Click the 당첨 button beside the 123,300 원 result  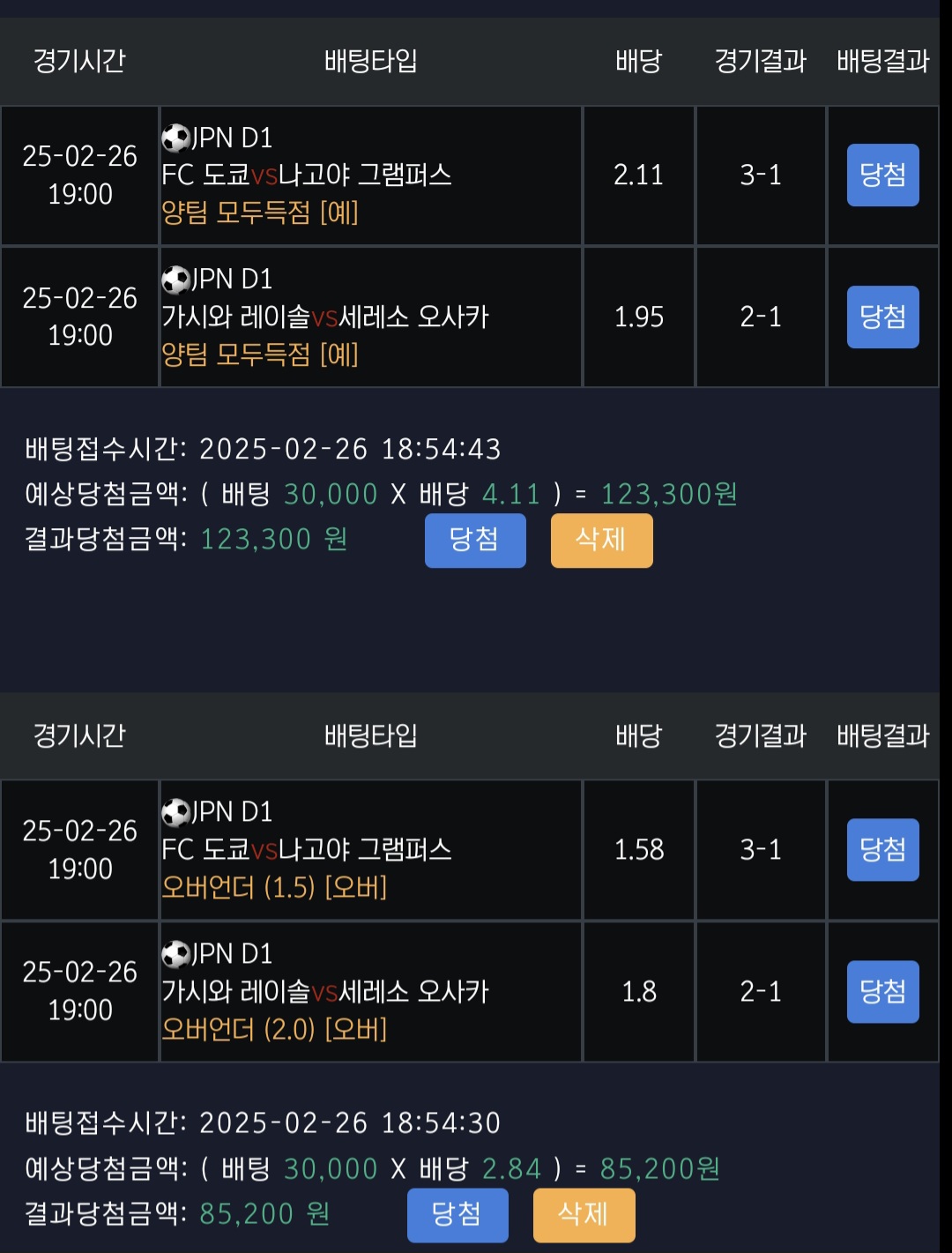coord(475,540)
